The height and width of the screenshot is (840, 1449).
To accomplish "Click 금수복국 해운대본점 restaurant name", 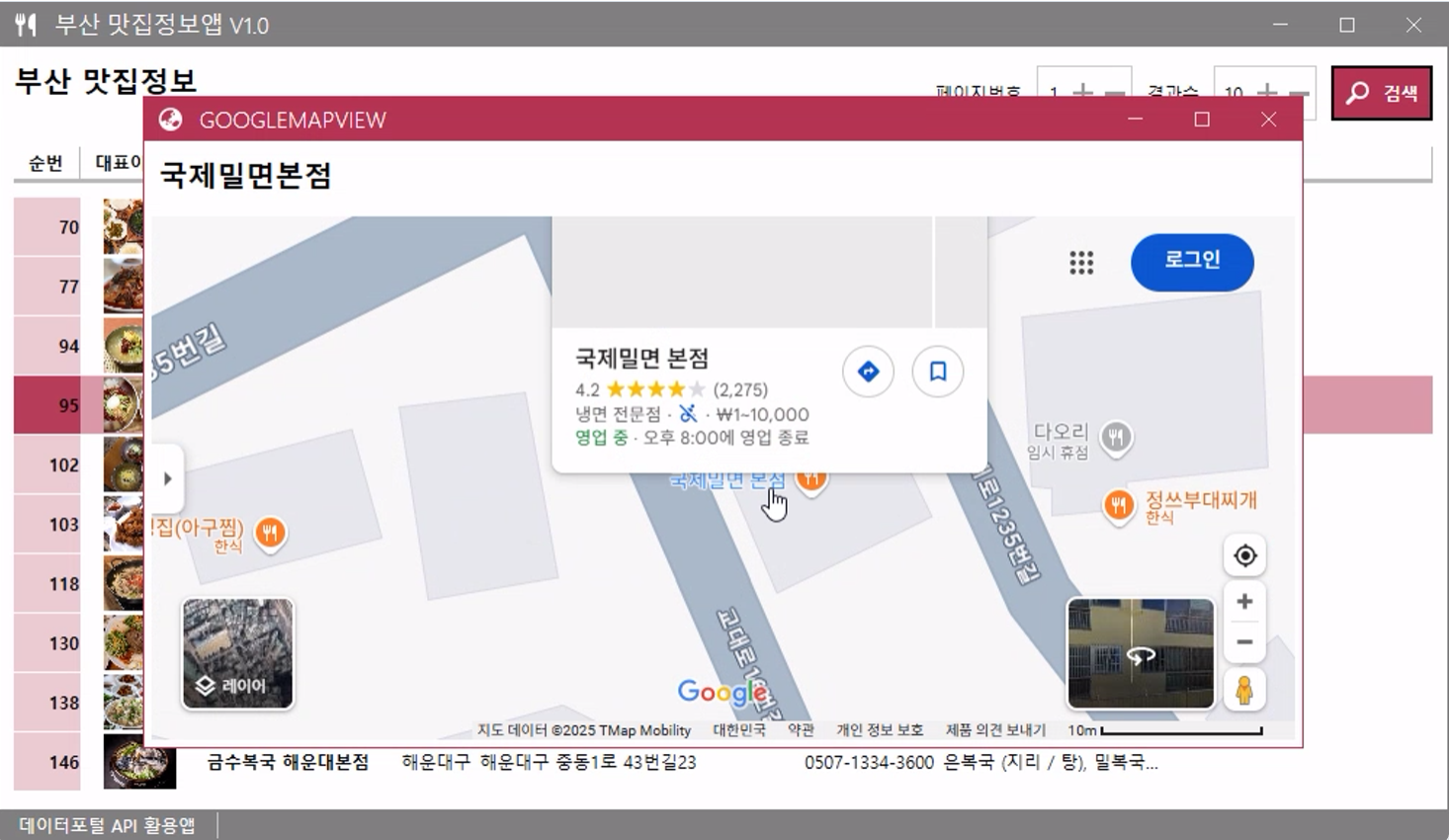I will tap(288, 762).
